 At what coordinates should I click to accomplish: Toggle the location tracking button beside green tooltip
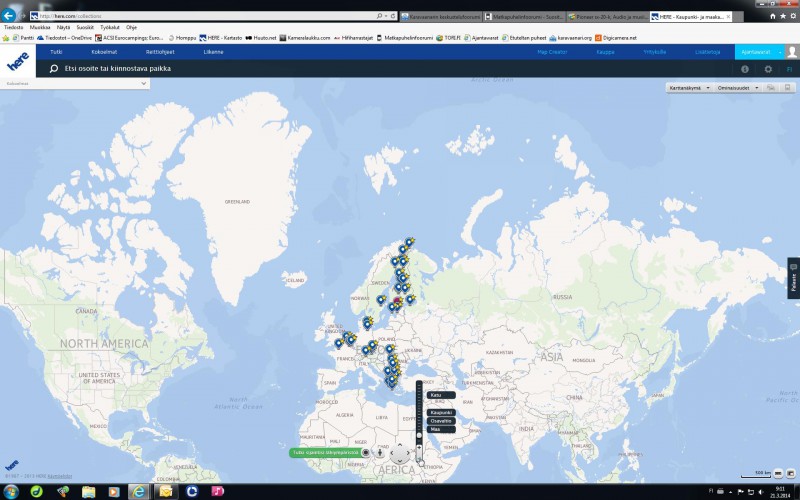pyautogui.click(x=366, y=453)
